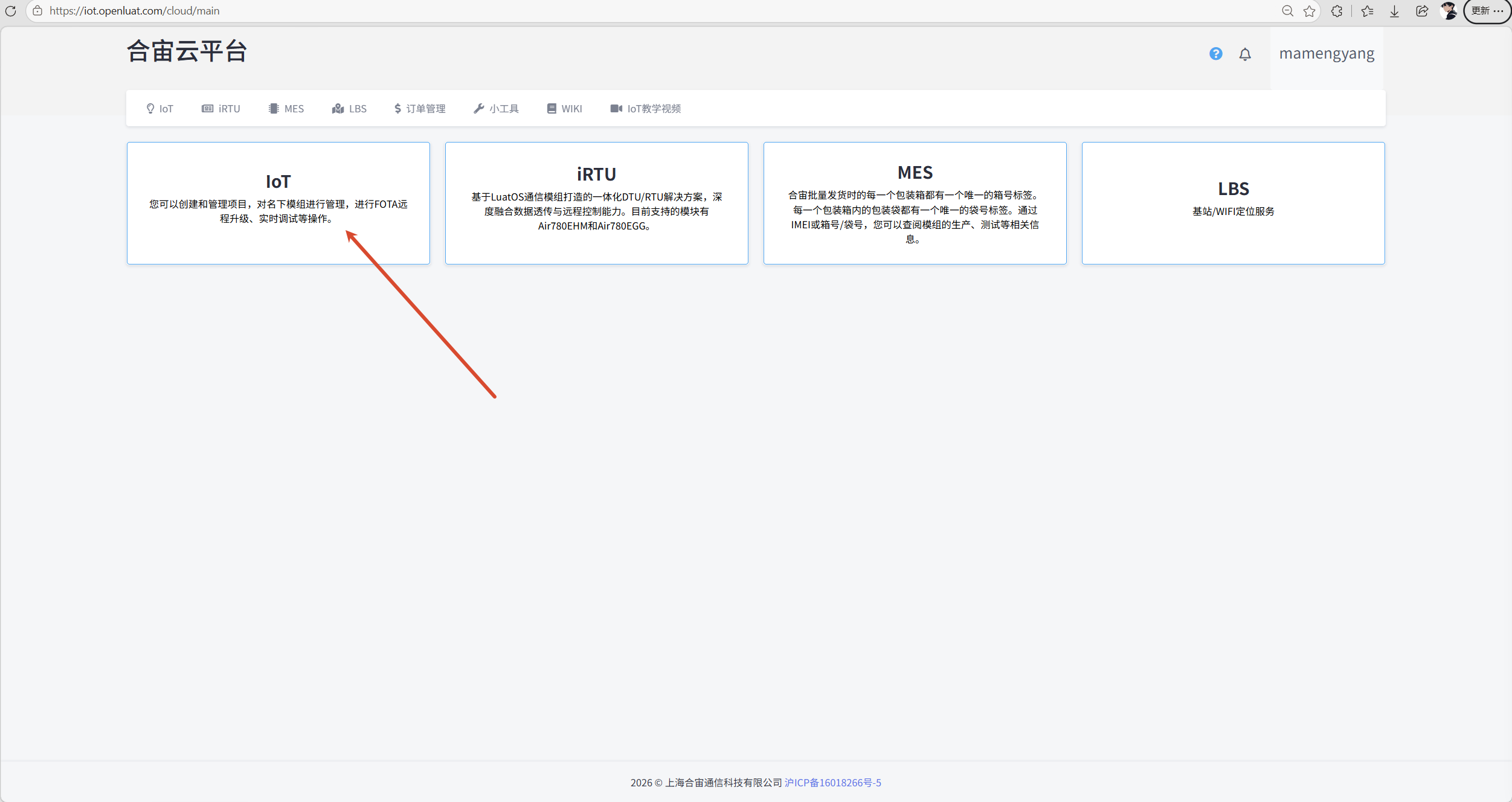The height and width of the screenshot is (802, 1512).
Task: Open the notification bell icon
Action: [1245, 54]
